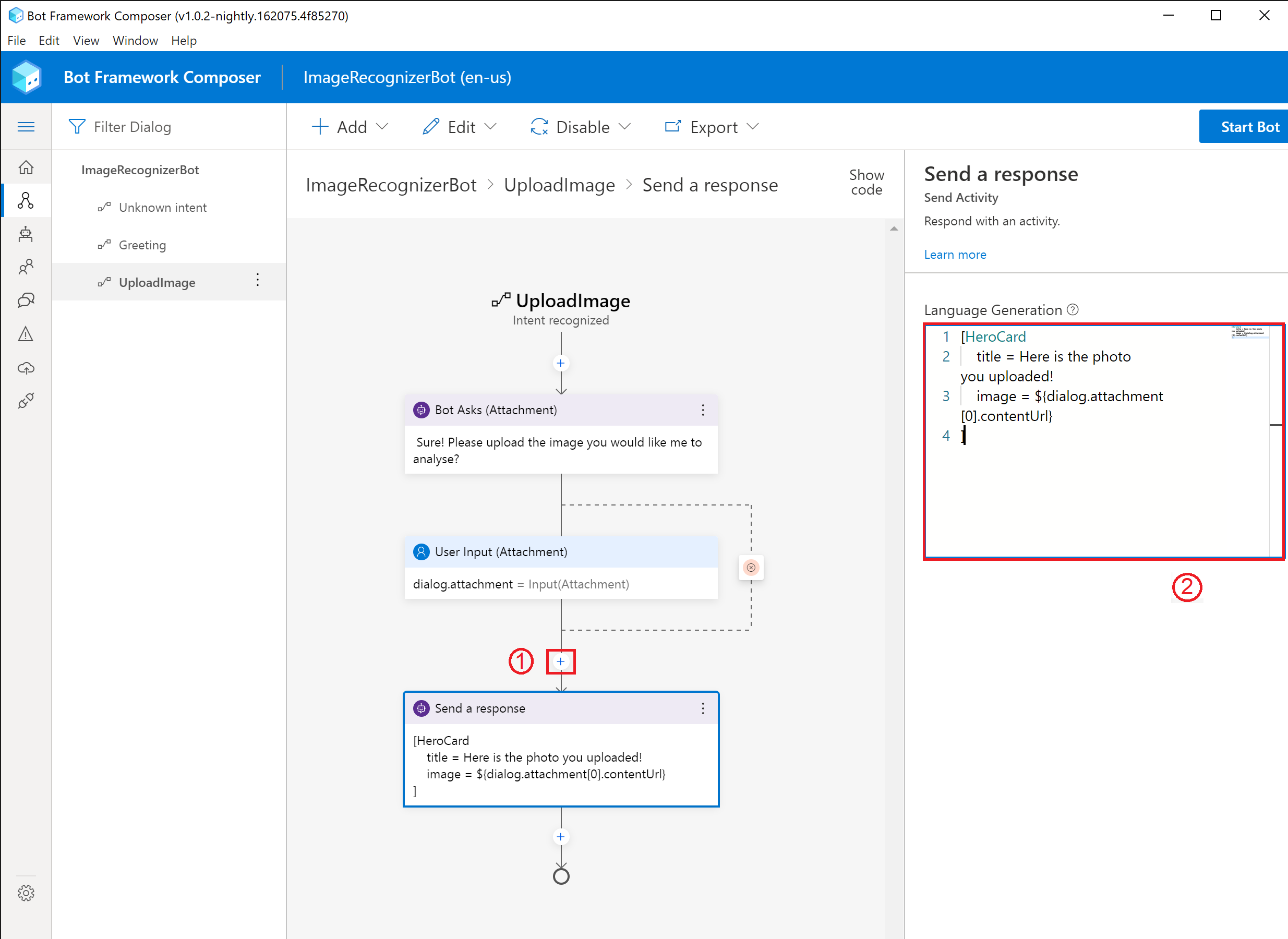
Task: Select UploadImage trigger in tree
Action: click(x=169, y=283)
